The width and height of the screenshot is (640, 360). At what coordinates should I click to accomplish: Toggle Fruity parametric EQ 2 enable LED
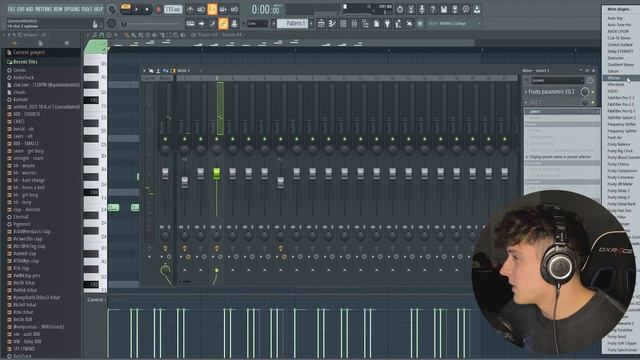[593, 92]
